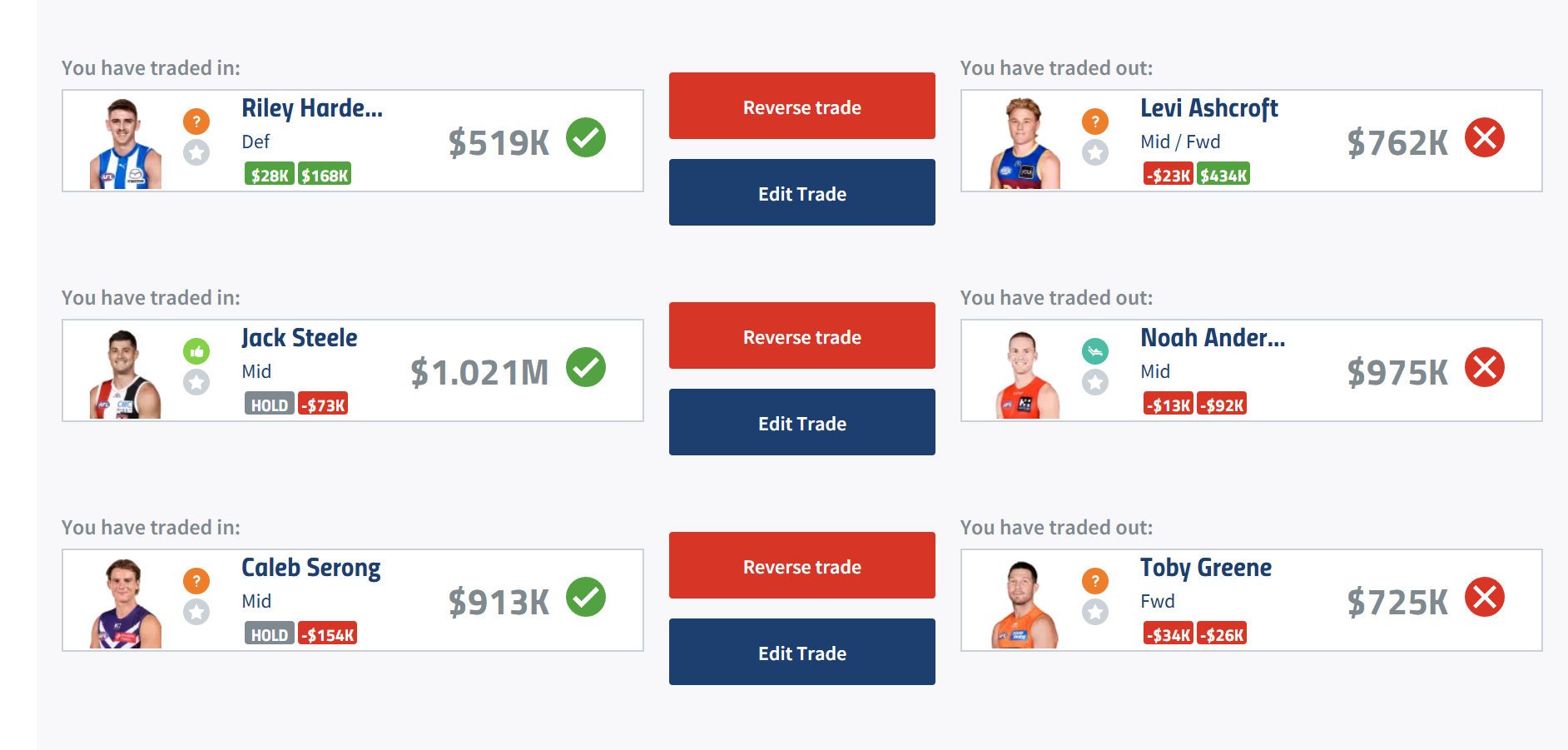
Task: Click the orange question status icon for Riley Harde...
Action: pyautogui.click(x=196, y=122)
